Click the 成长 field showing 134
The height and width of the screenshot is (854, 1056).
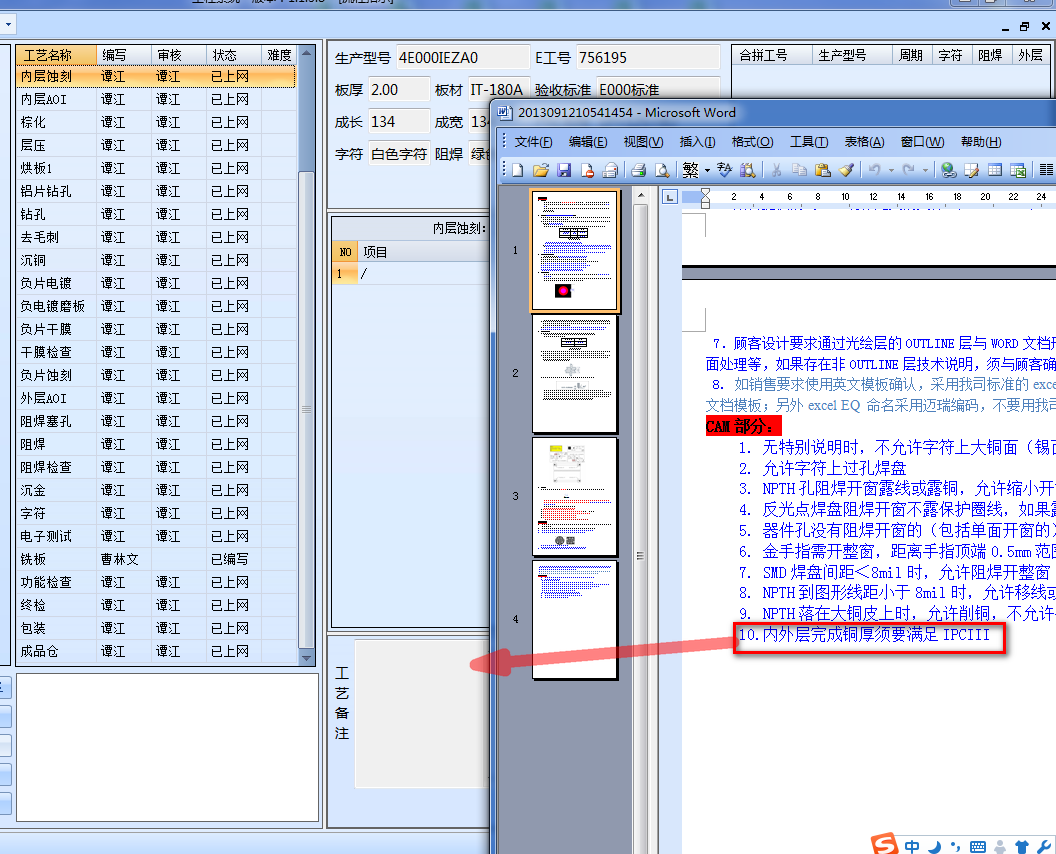pos(399,122)
